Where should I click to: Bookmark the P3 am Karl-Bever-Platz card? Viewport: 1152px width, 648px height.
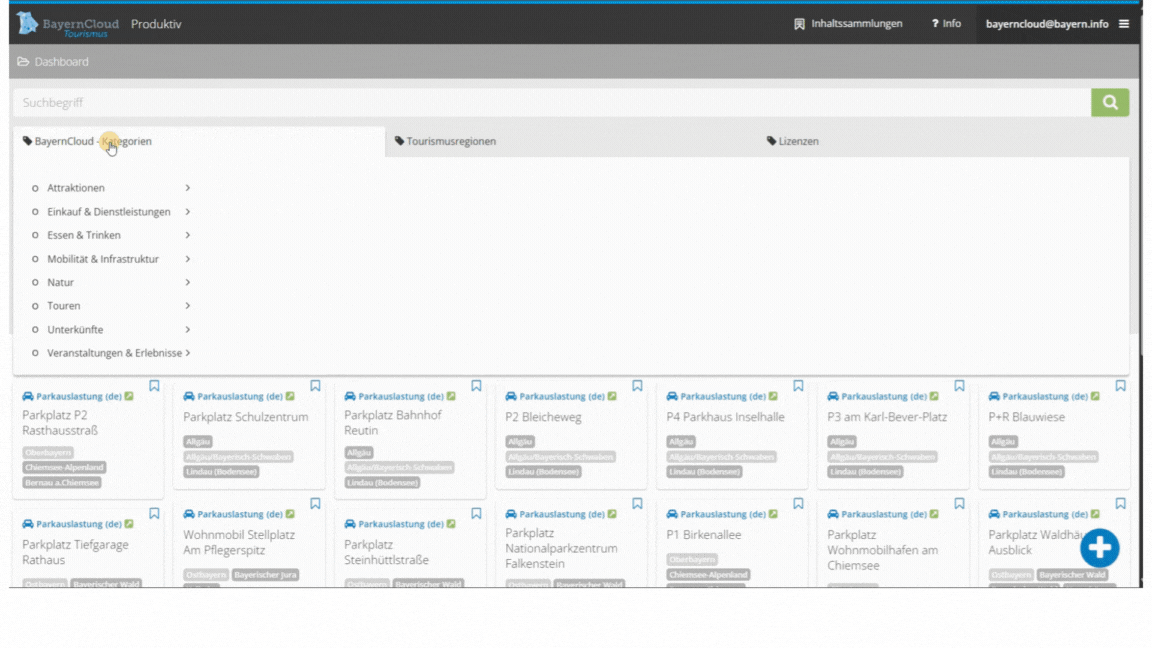click(960, 386)
